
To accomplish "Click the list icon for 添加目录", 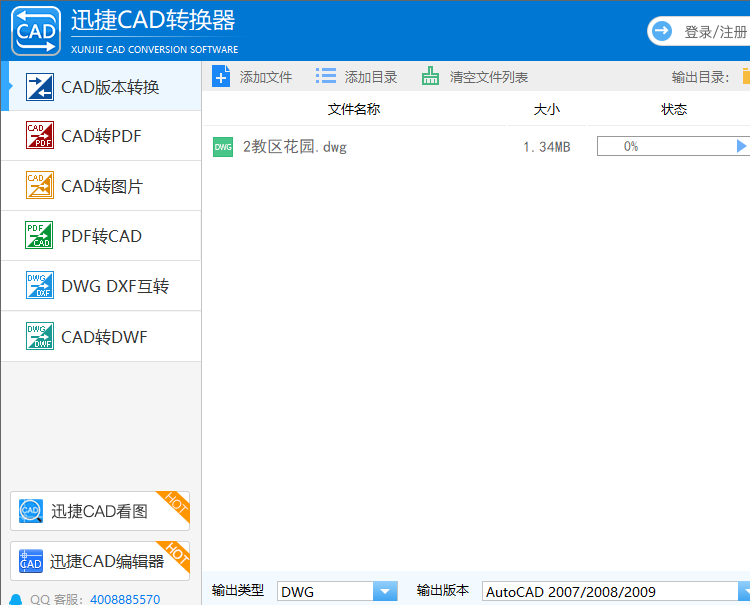I will 326,76.
